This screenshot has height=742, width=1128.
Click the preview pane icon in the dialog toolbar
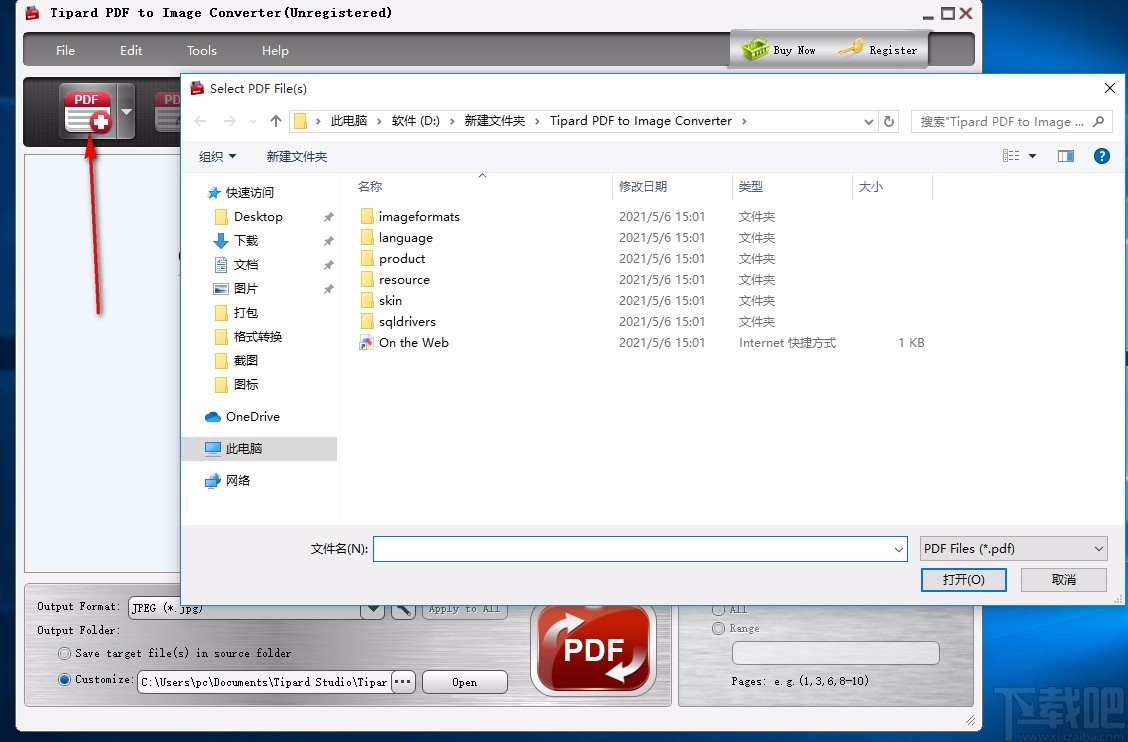tap(1065, 156)
